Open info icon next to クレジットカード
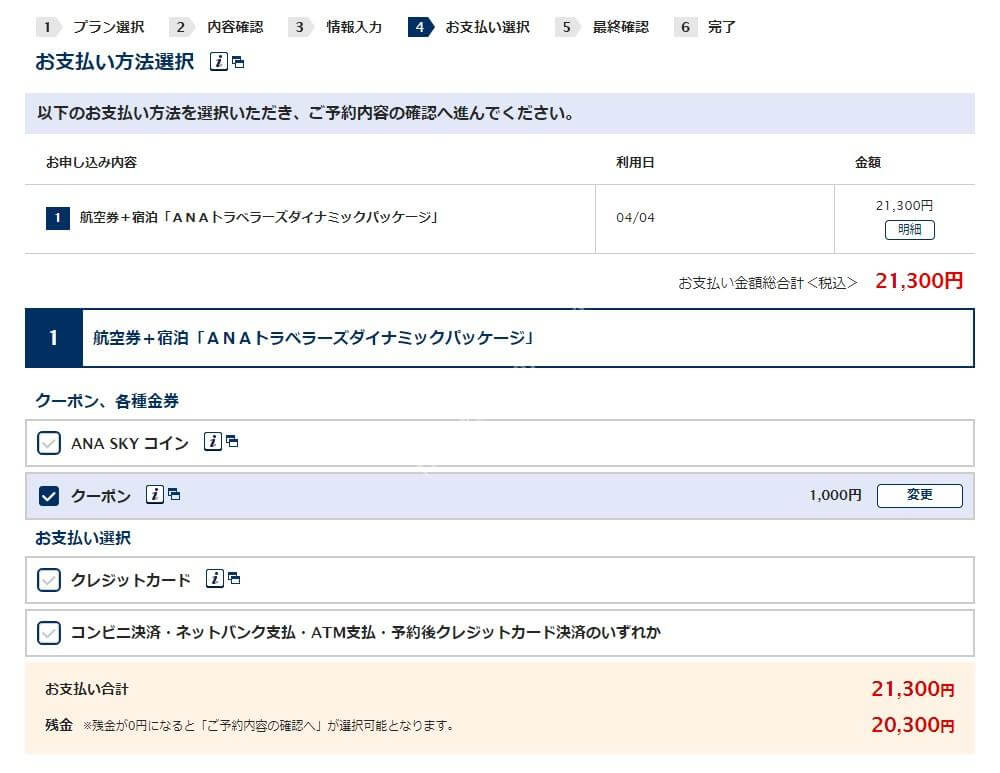Viewport: 1000px width, 773px height. pos(214,578)
